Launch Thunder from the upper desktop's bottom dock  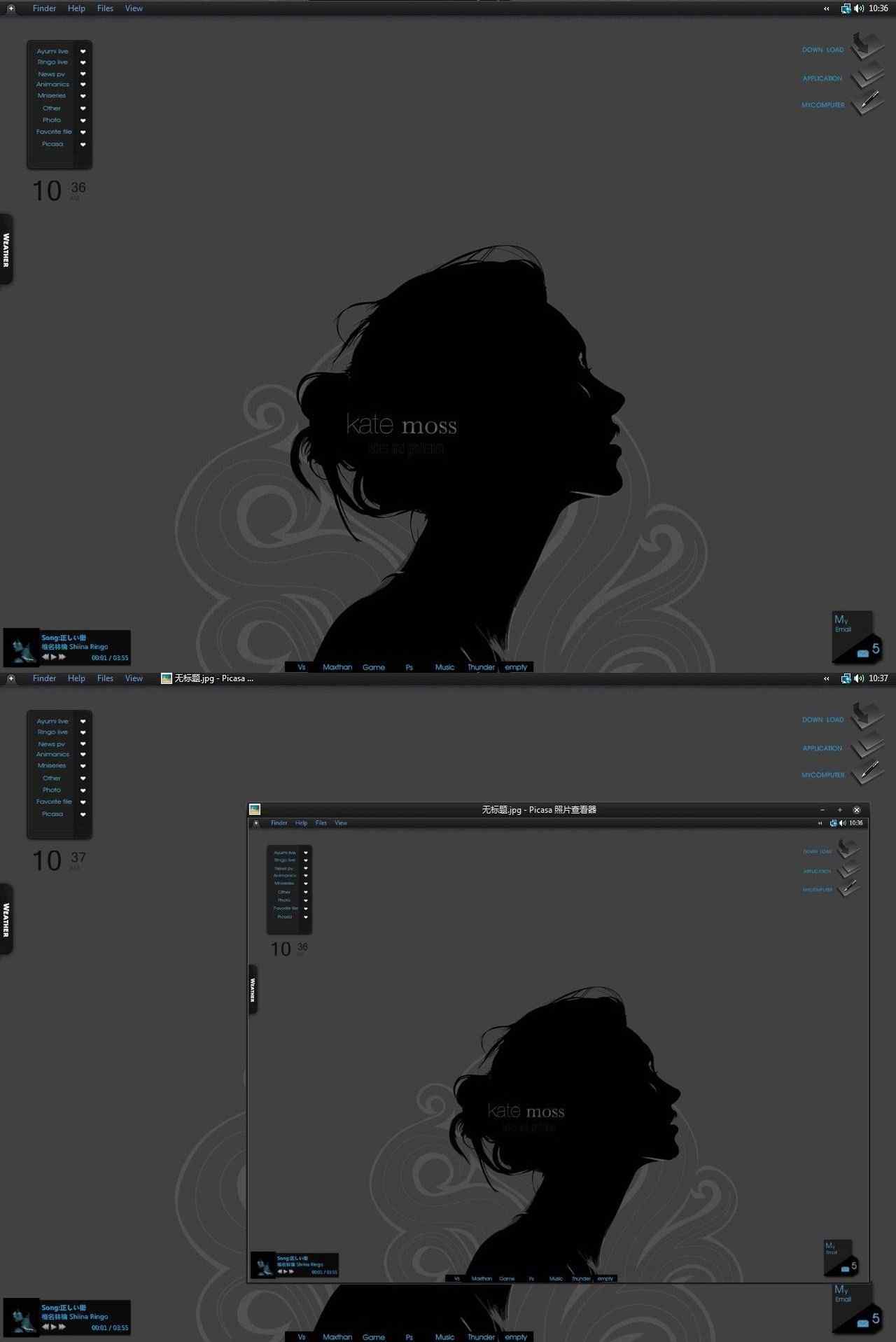(482, 667)
